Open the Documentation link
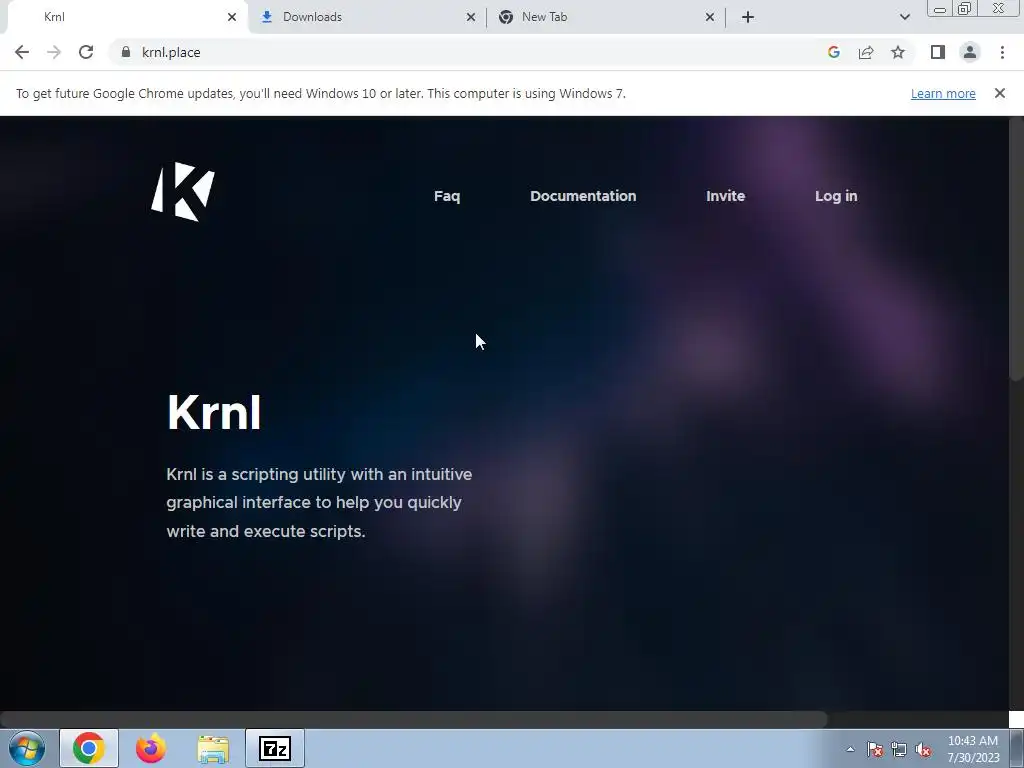Screen dimensions: 1024x768 click(x=583, y=196)
